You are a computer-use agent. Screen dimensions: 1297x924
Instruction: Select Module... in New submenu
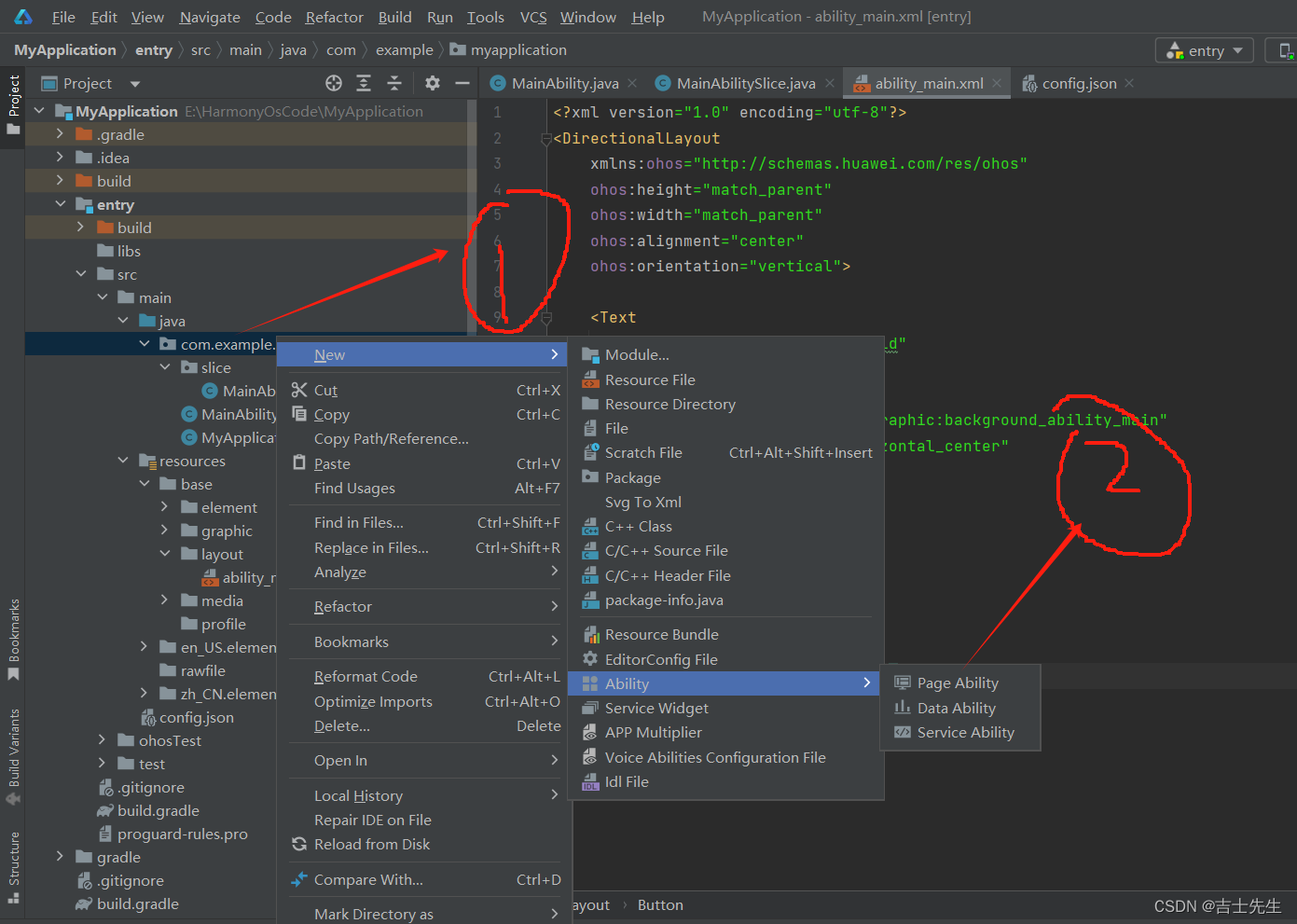pos(726,354)
